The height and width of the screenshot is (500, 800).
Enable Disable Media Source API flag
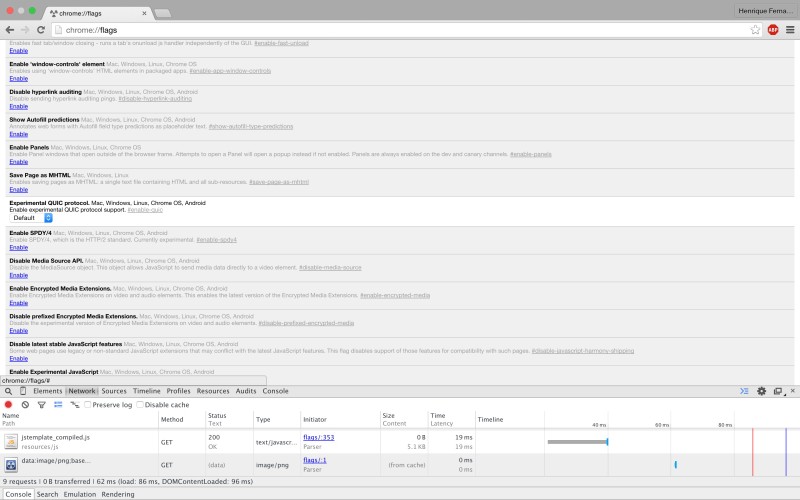pyautogui.click(x=18, y=275)
